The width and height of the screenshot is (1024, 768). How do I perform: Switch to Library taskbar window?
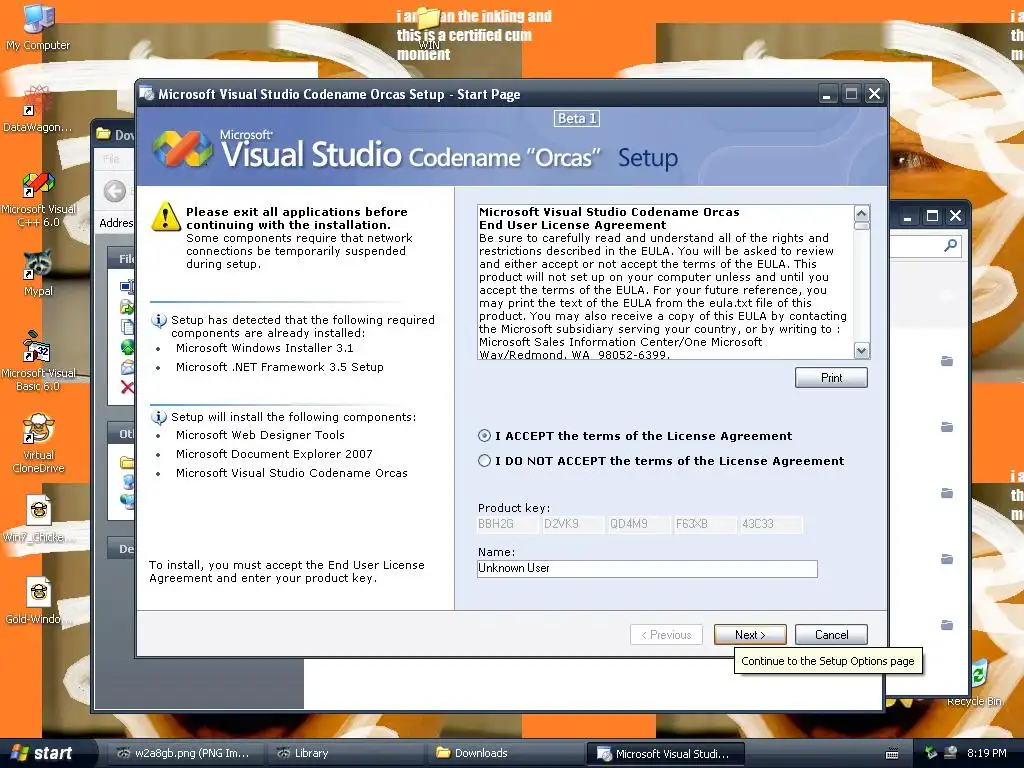click(346, 754)
